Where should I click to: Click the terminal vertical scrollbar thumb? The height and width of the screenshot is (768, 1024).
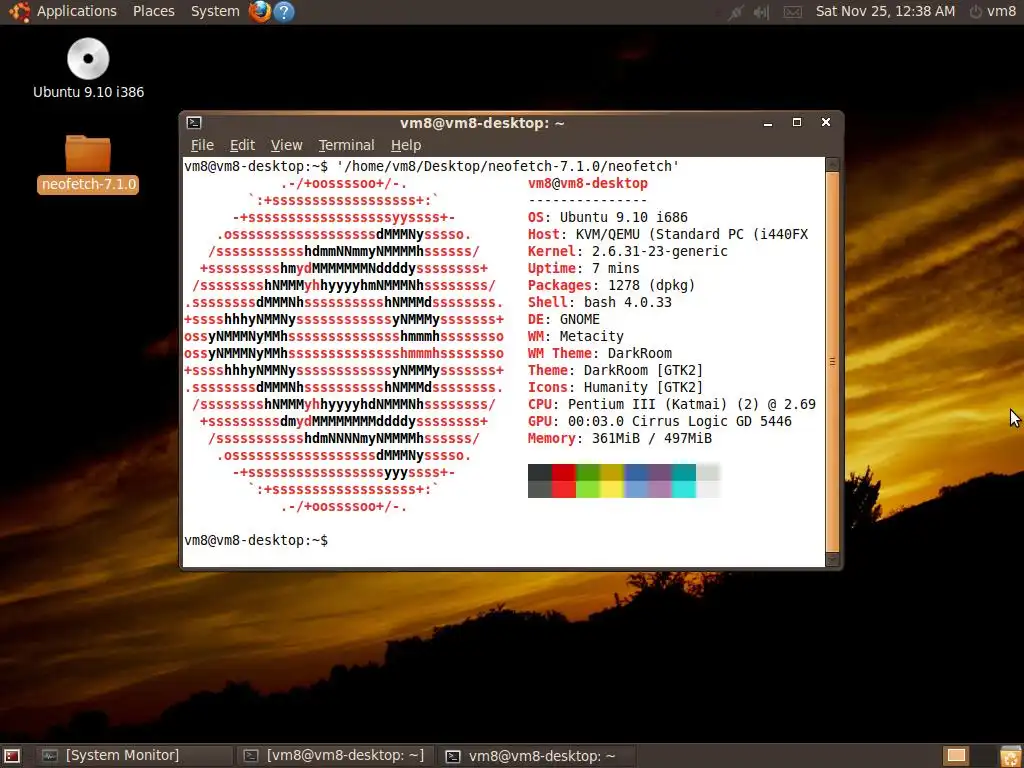point(832,361)
